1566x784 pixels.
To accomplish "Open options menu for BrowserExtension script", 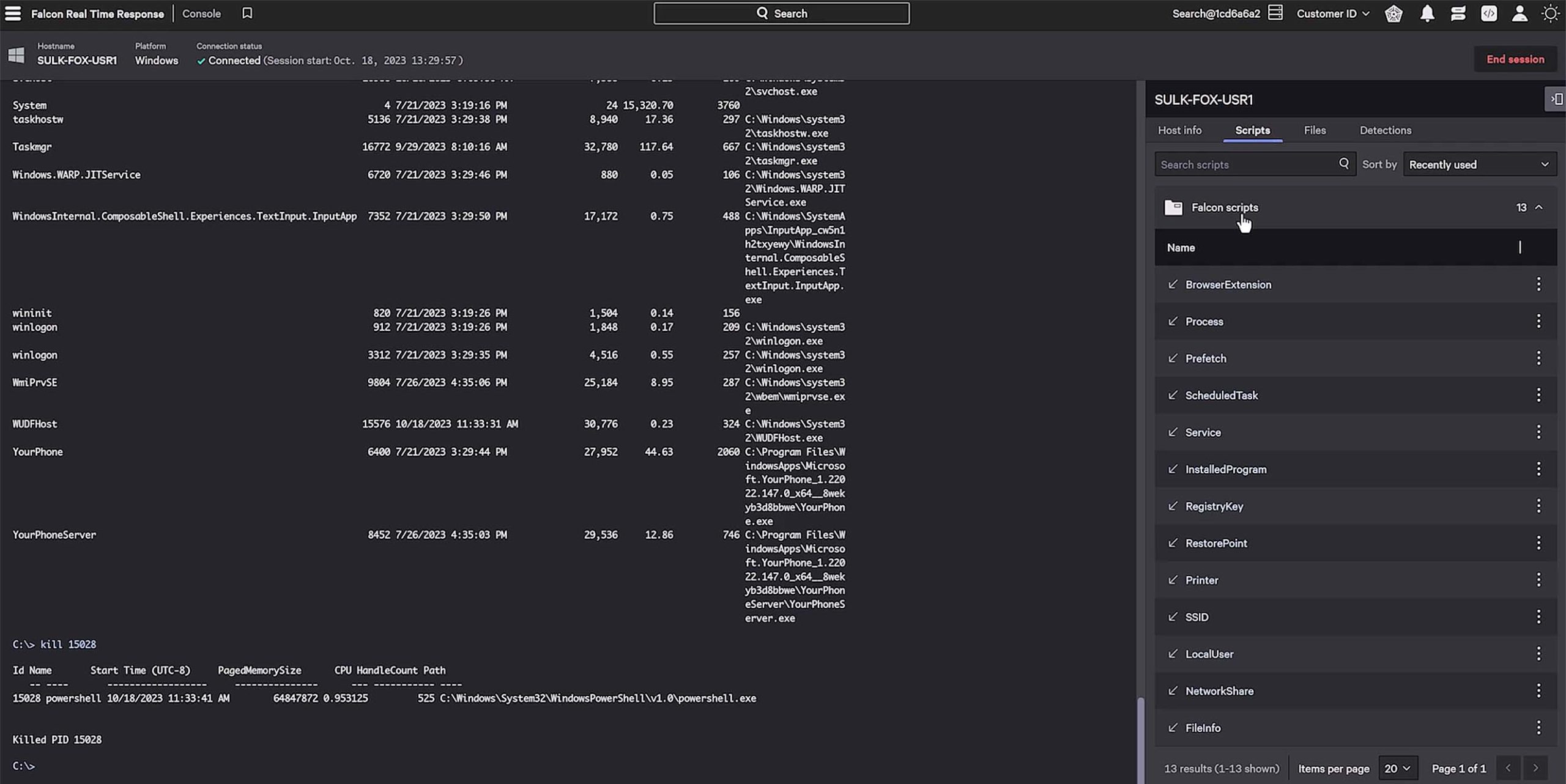I will point(1539,284).
